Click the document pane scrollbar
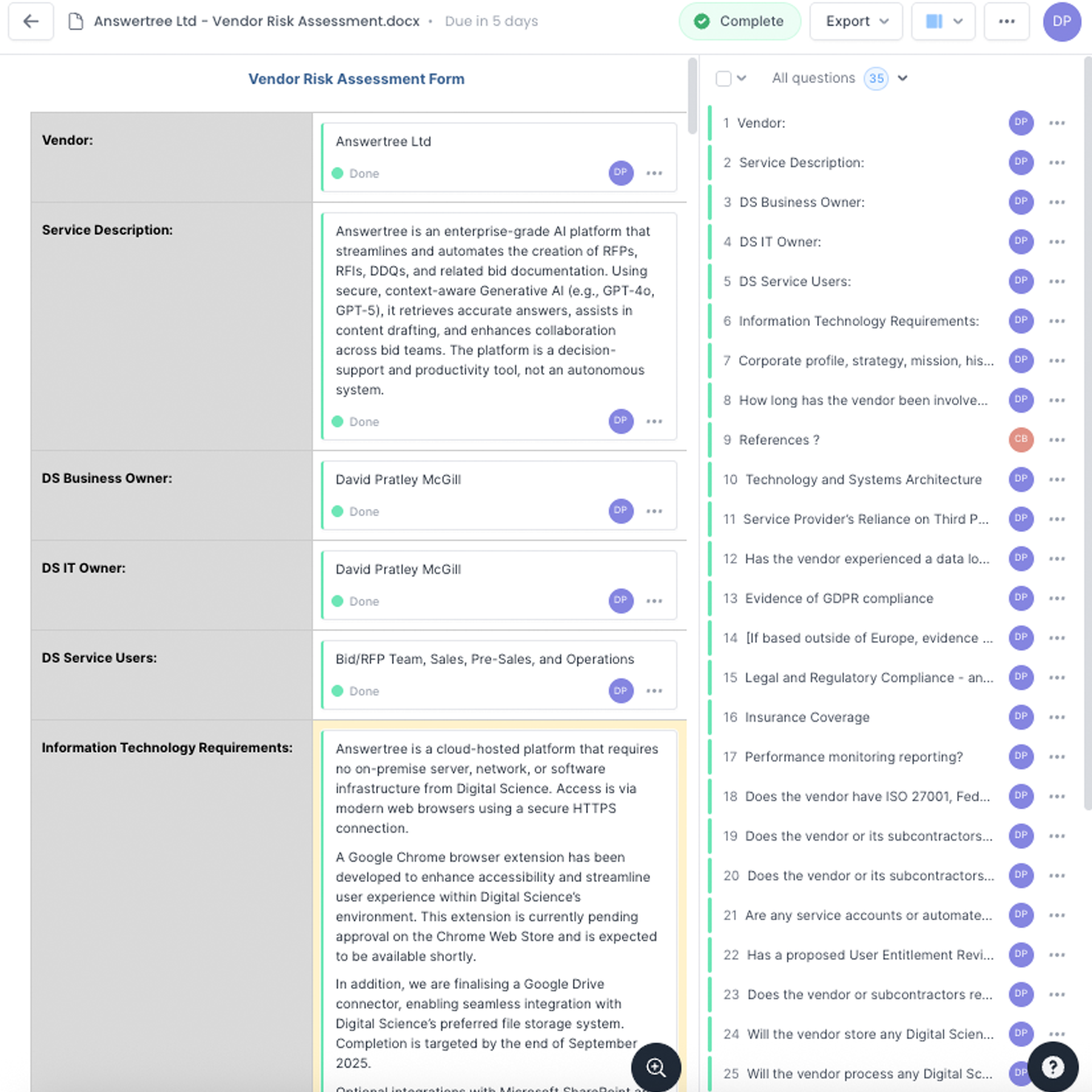1092x1092 pixels. [x=692, y=96]
